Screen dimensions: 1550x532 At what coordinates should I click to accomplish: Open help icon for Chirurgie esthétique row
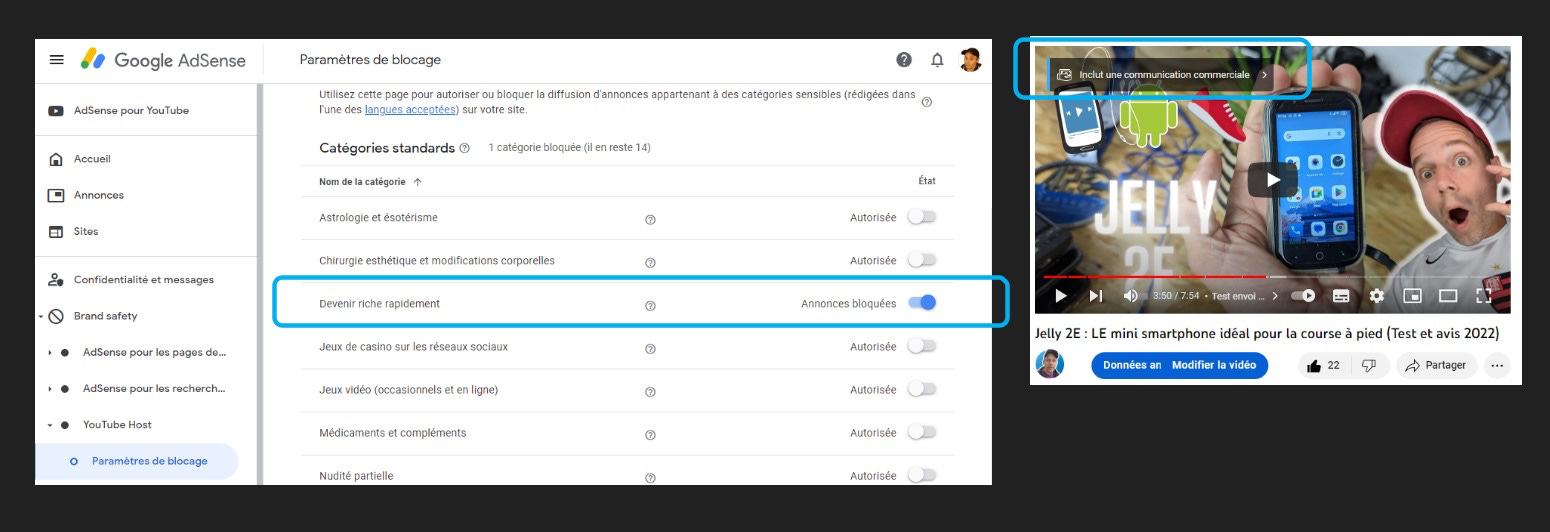click(650, 261)
